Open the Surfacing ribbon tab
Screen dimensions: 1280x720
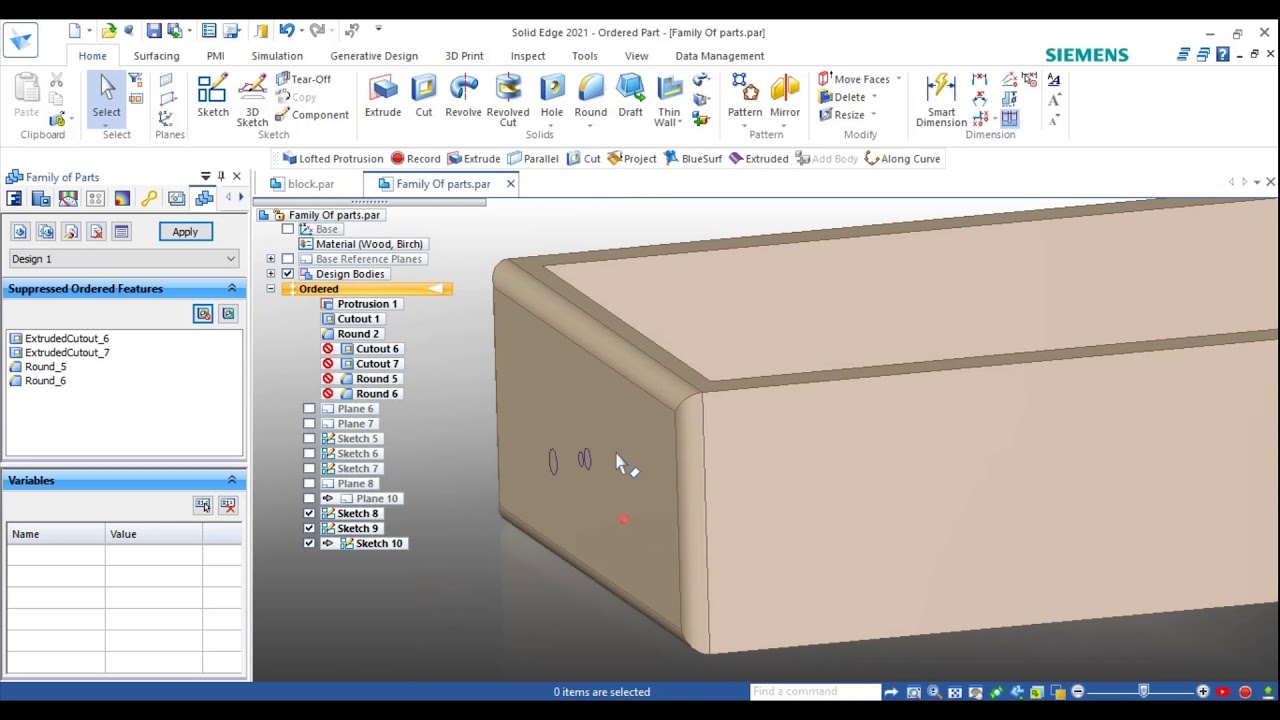(156, 56)
